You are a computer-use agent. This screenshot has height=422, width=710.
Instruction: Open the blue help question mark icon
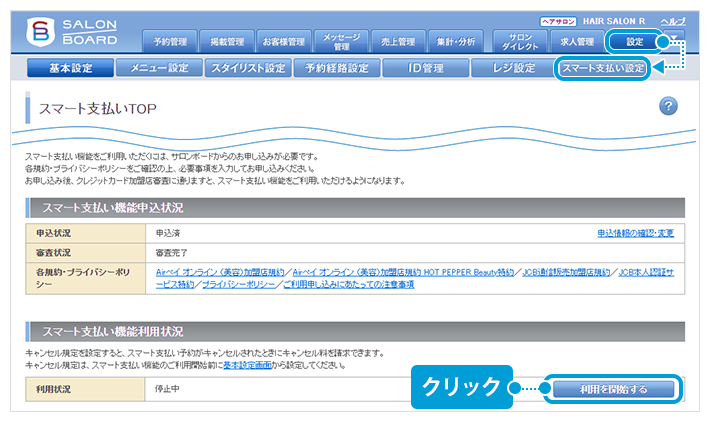pos(669,107)
